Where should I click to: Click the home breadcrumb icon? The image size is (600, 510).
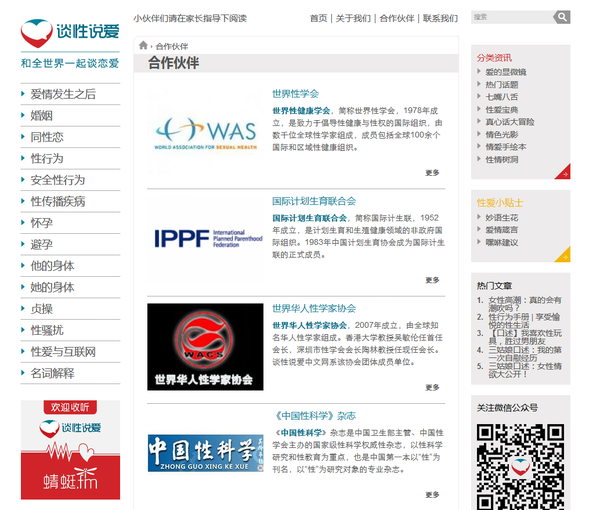point(143,46)
